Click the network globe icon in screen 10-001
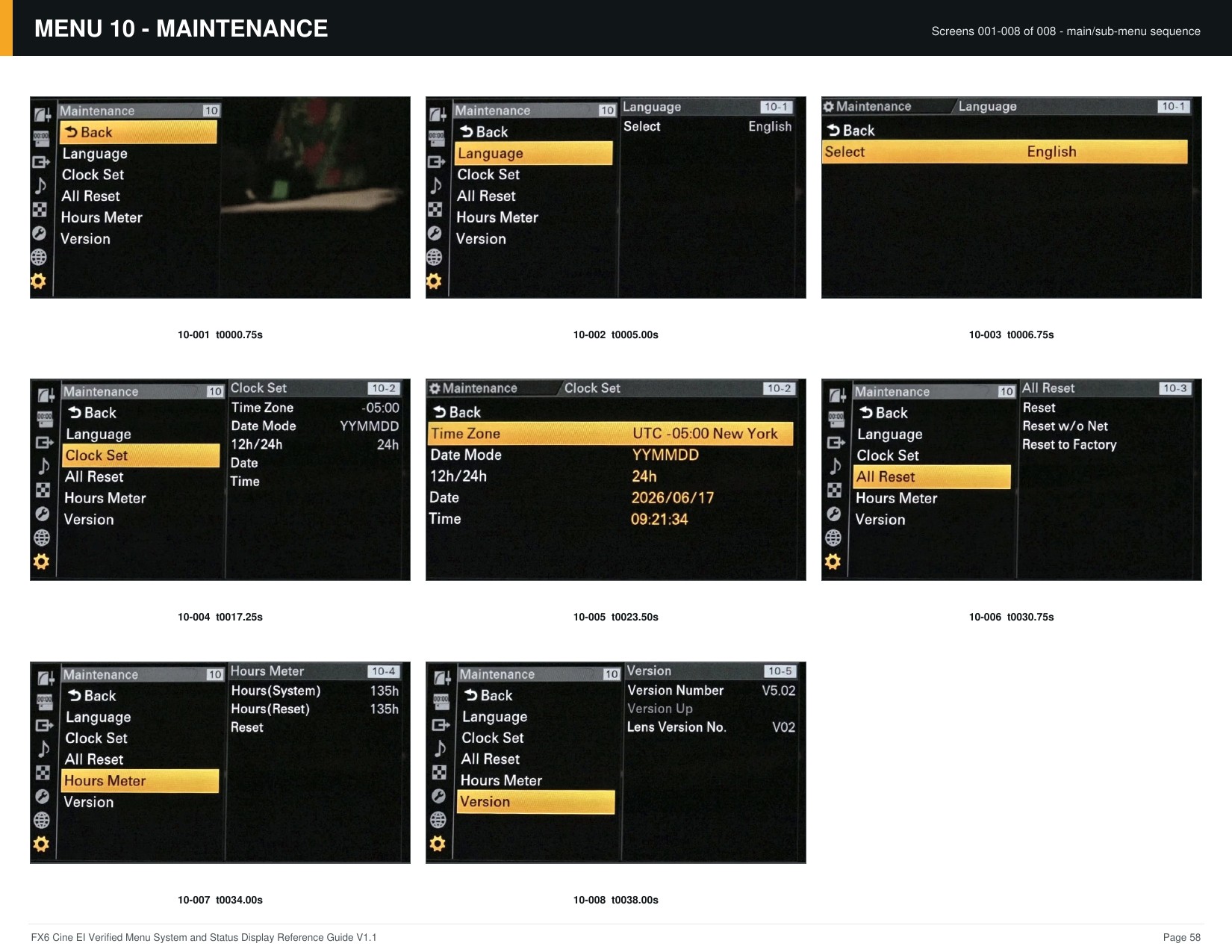1232x952 pixels. coord(39,257)
